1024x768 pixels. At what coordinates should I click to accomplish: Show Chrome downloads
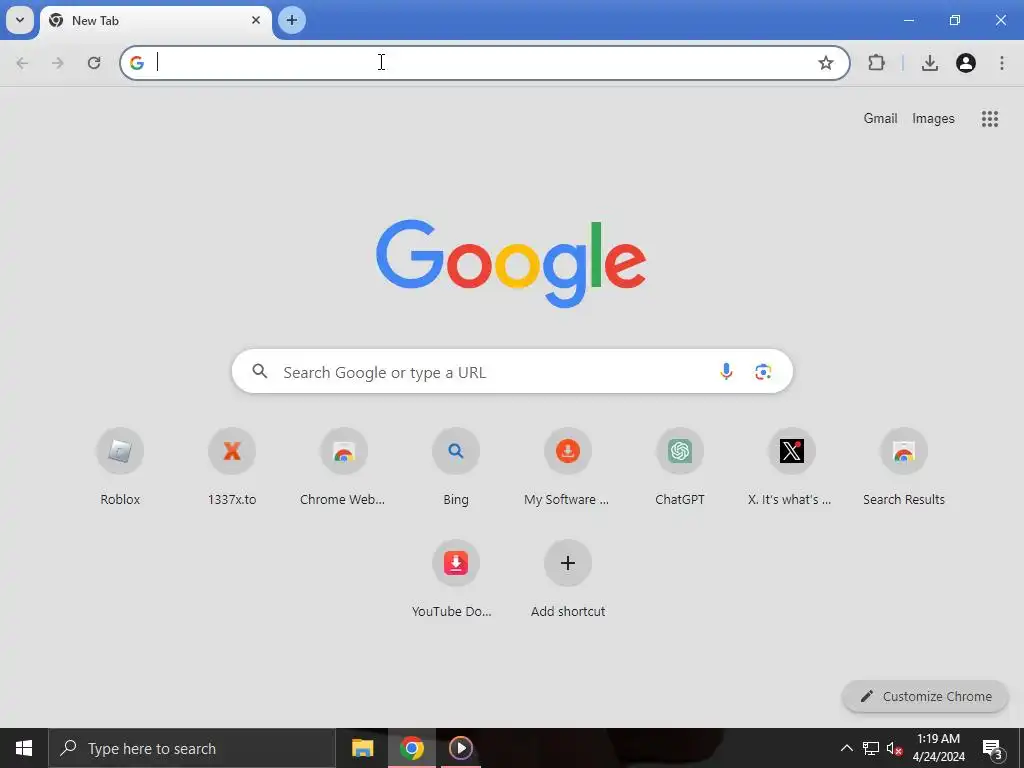[930, 63]
